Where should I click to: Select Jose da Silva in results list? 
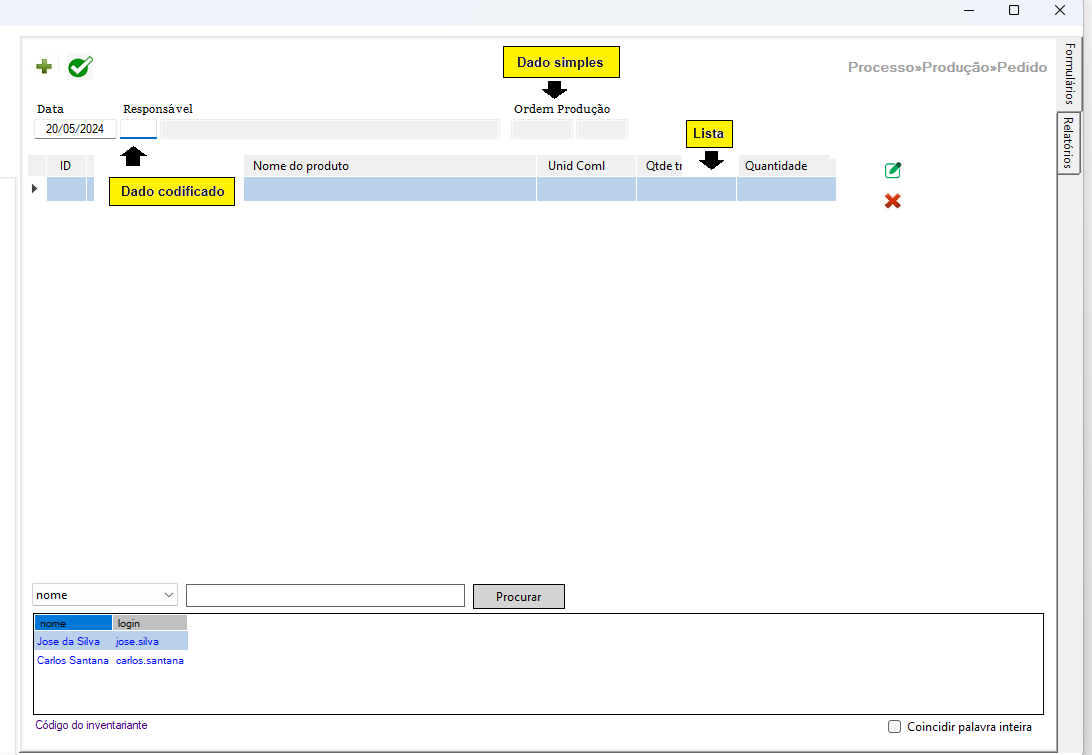68,641
